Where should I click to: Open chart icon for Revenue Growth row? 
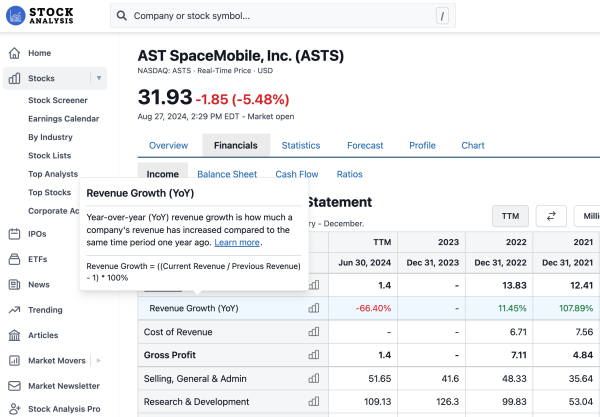click(x=314, y=308)
